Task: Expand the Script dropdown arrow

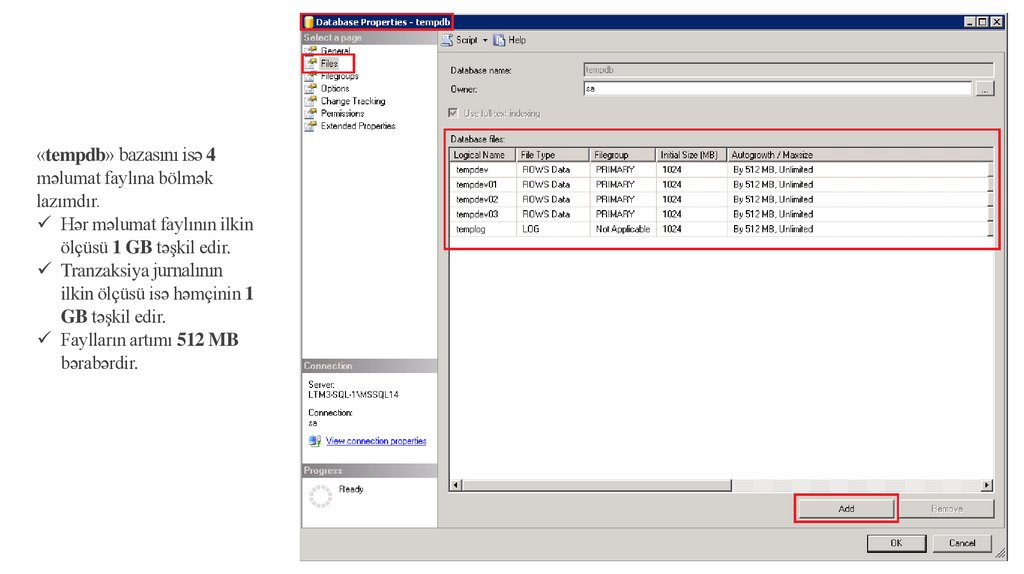Action: pyautogui.click(x=485, y=41)
